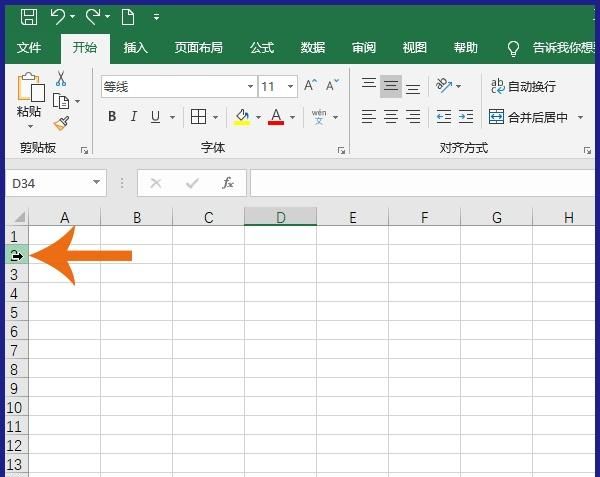Viewport: 600px width, 477px height.
Task: Click the 自动换行 wrap text button
Action: click(523, 86)
